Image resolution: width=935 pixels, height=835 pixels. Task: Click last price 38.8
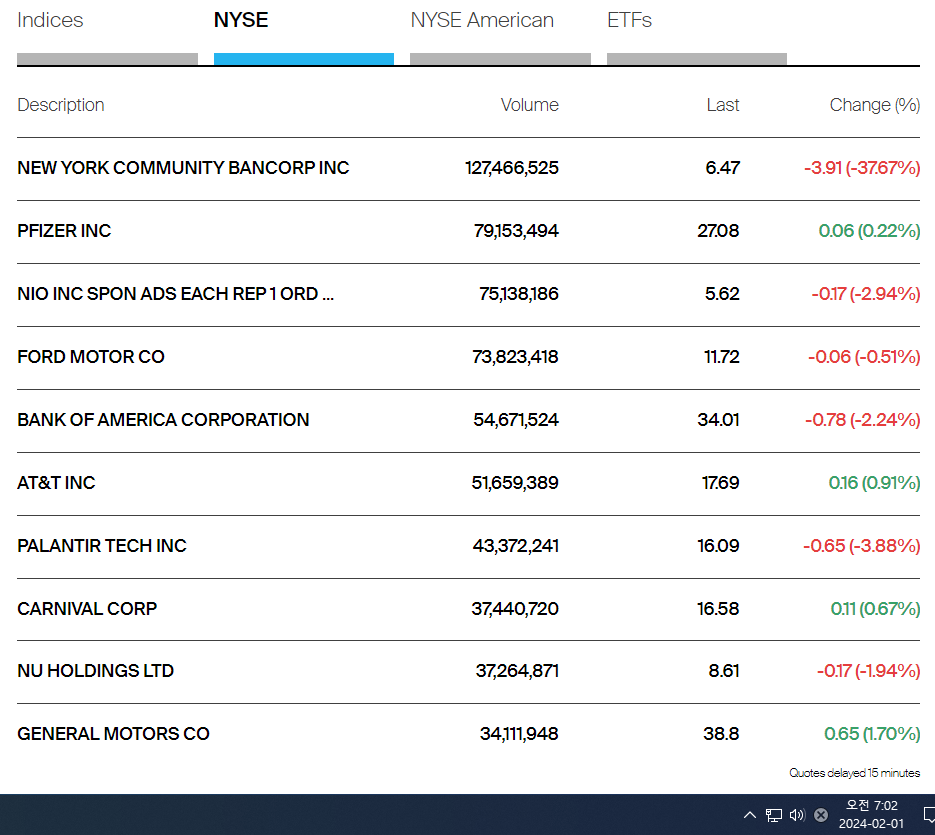point(721,734)
